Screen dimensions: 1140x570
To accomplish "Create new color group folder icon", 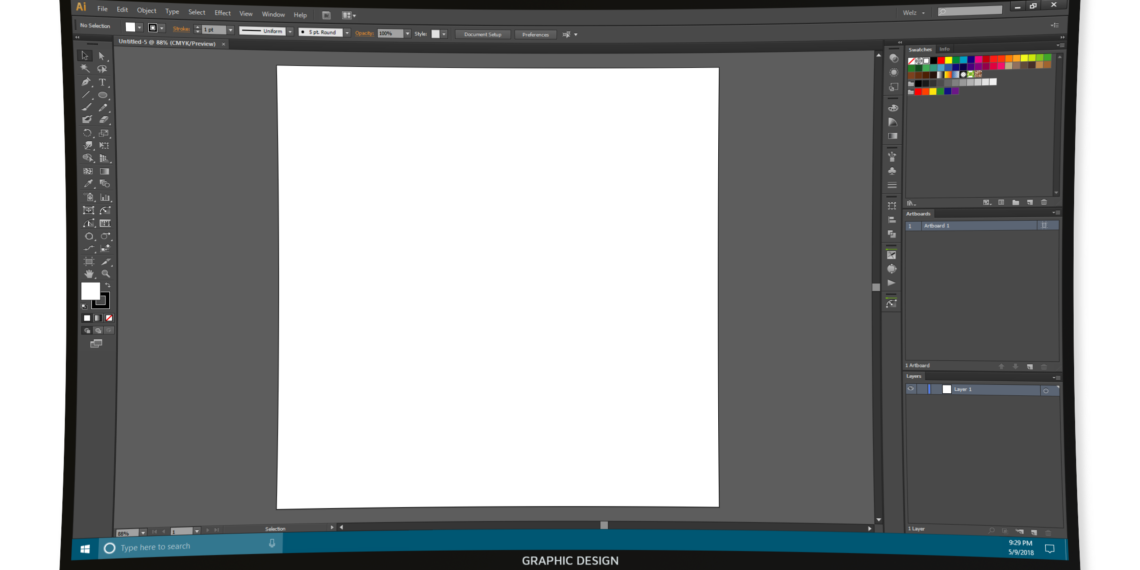I will coord(1016,202).
